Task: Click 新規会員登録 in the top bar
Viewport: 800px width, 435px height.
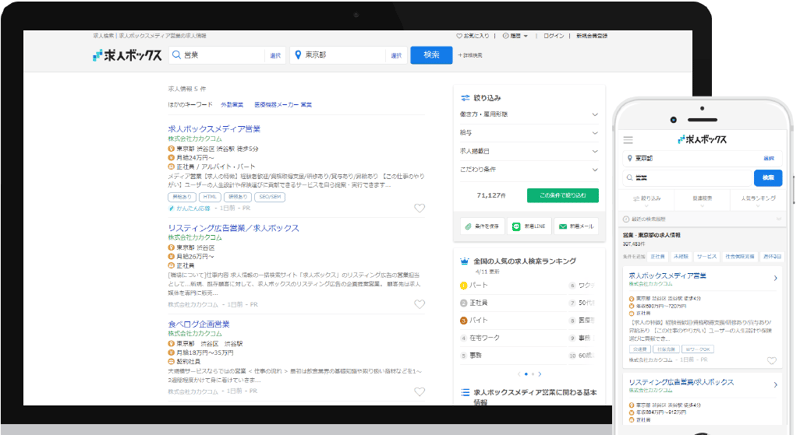Action: pos(592,36)
